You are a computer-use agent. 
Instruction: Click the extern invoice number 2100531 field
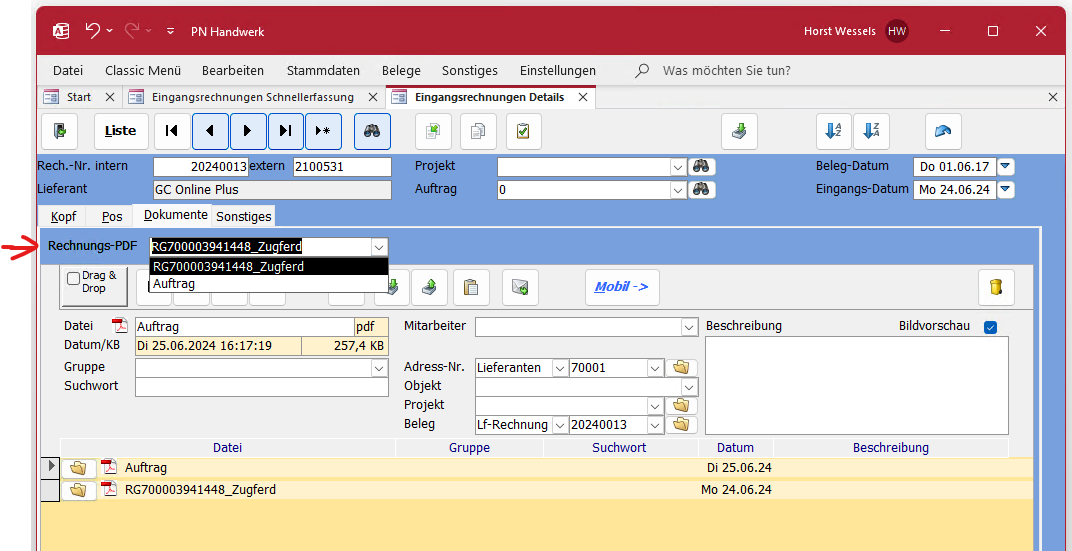[x=342, y=167]
